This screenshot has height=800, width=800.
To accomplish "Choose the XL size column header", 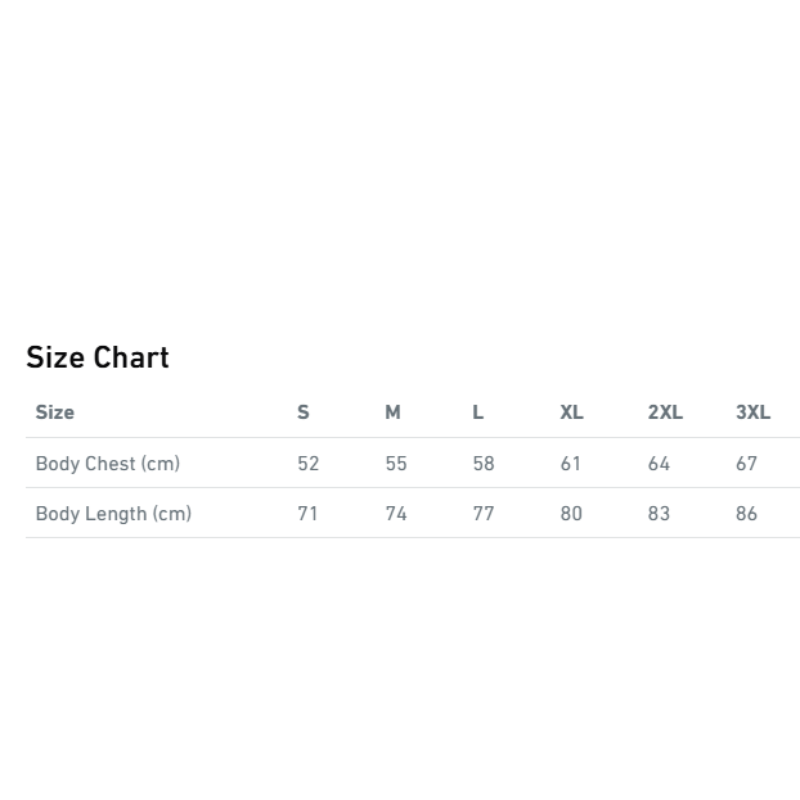I will click(571, 412).
